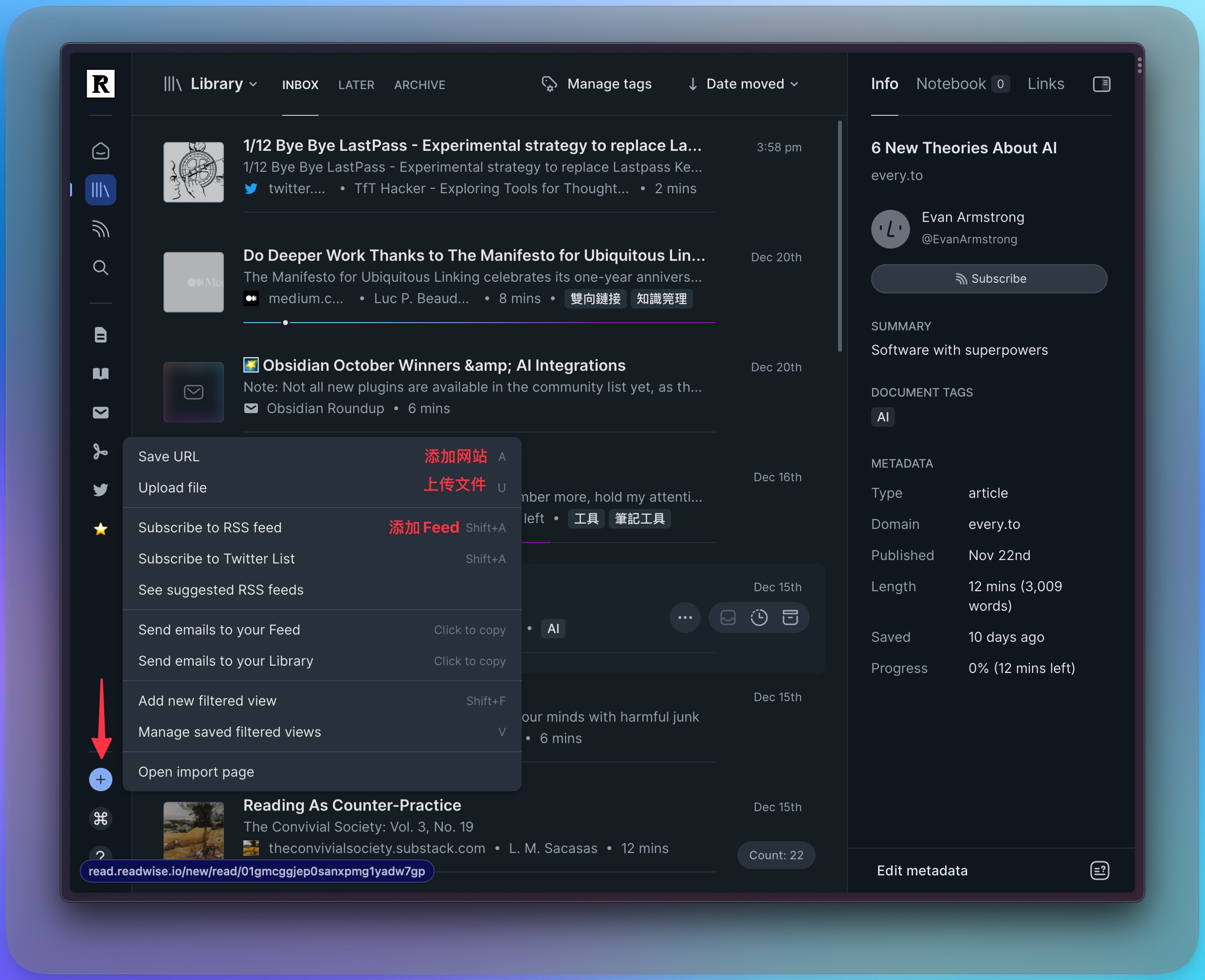Image resolution: width=1205 pixels, height=980 pixels.
Task: Select Subscribe to RSS feed
Action: point(322,527)
